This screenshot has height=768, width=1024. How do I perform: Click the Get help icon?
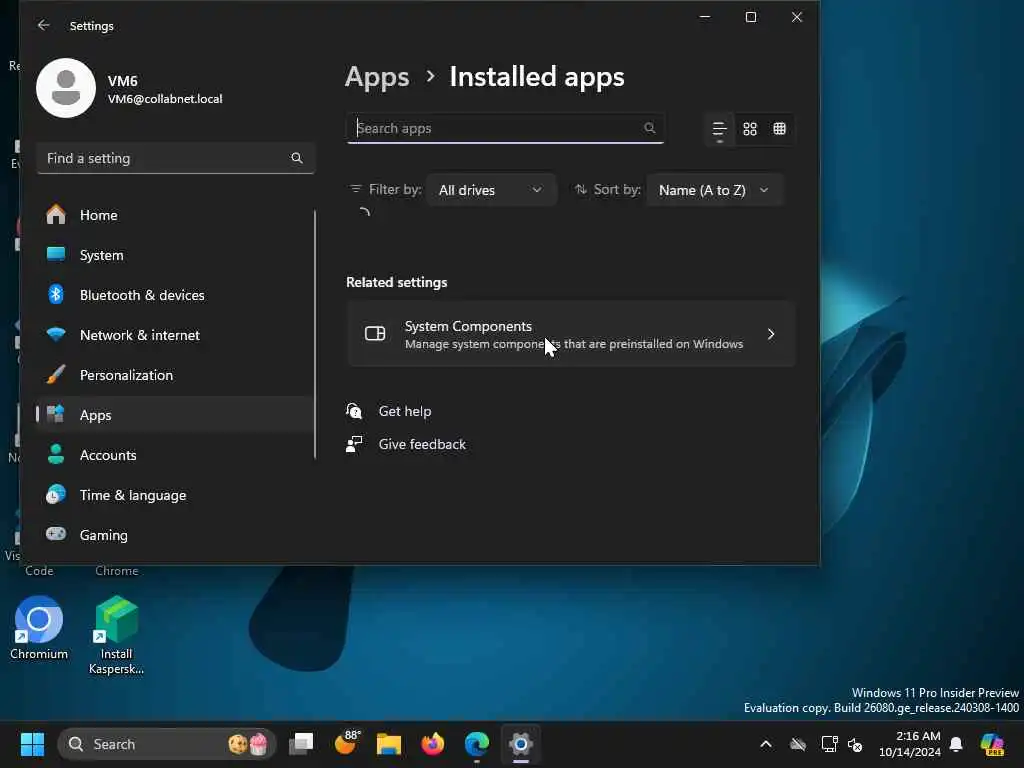pyautogui.click(x=354, y=411)
